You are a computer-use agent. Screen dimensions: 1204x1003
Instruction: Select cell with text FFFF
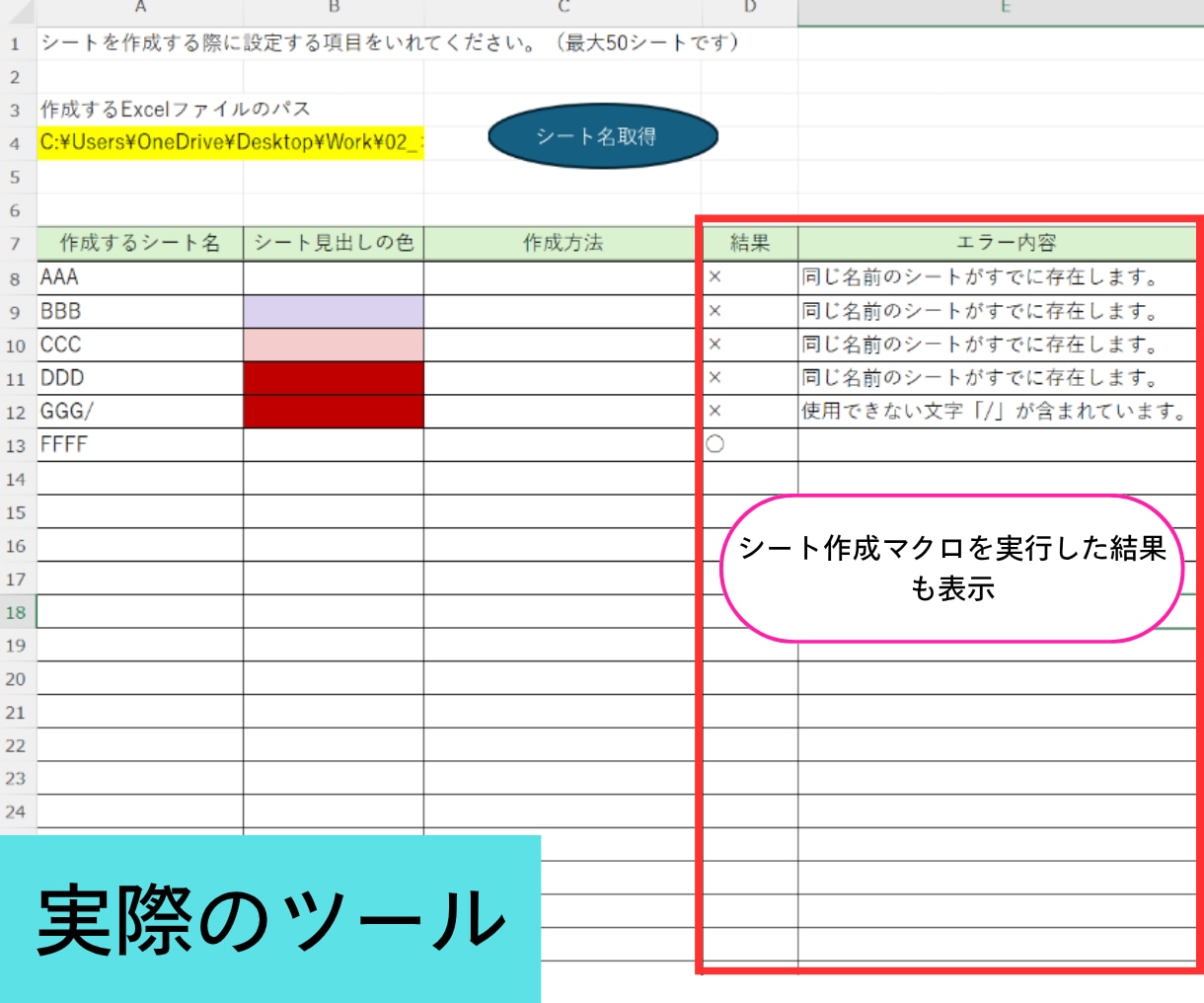click(x=140, y=445)
